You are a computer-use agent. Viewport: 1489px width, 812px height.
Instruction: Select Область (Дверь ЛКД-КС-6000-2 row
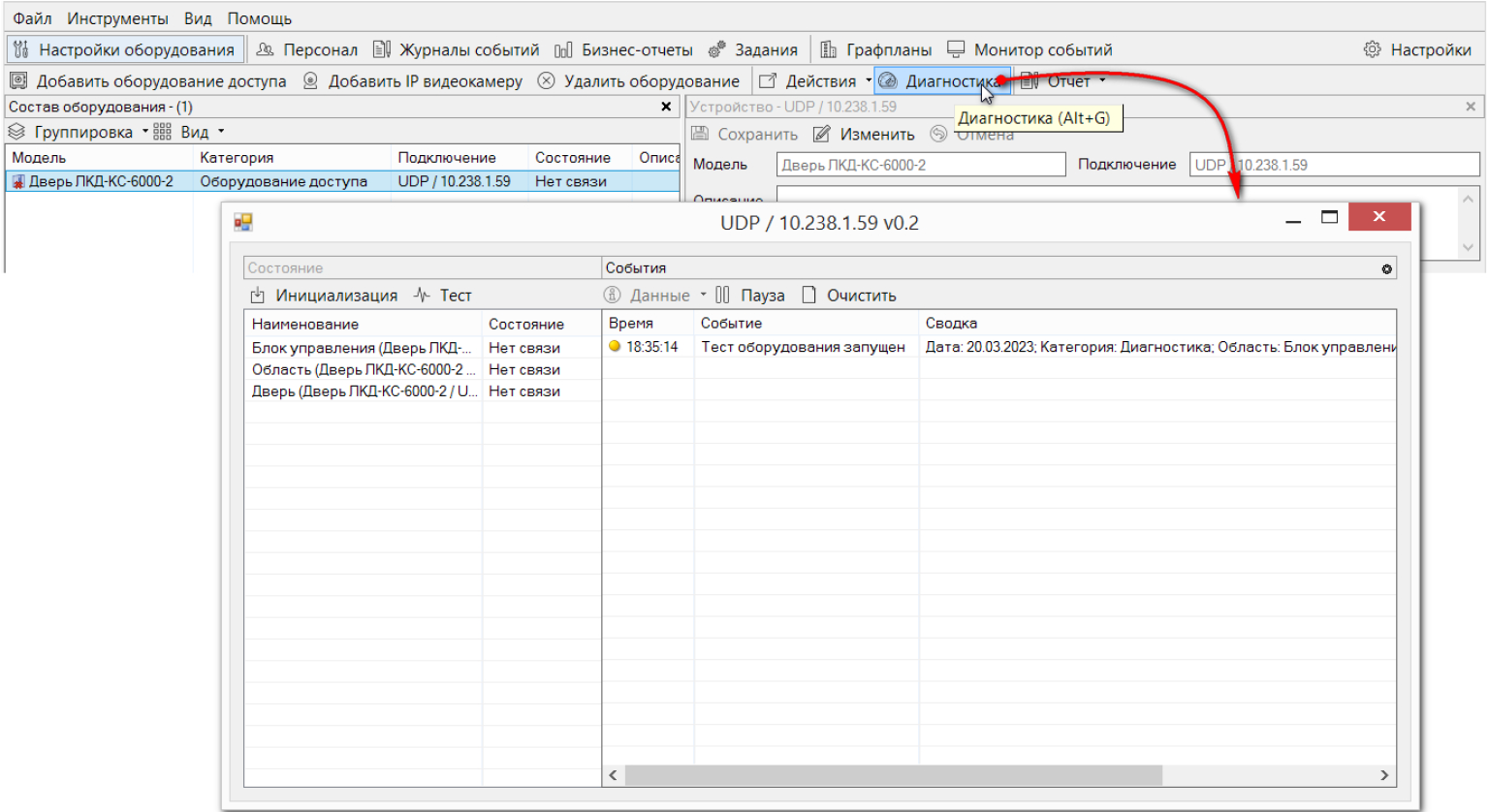click(x=423, y=369)
